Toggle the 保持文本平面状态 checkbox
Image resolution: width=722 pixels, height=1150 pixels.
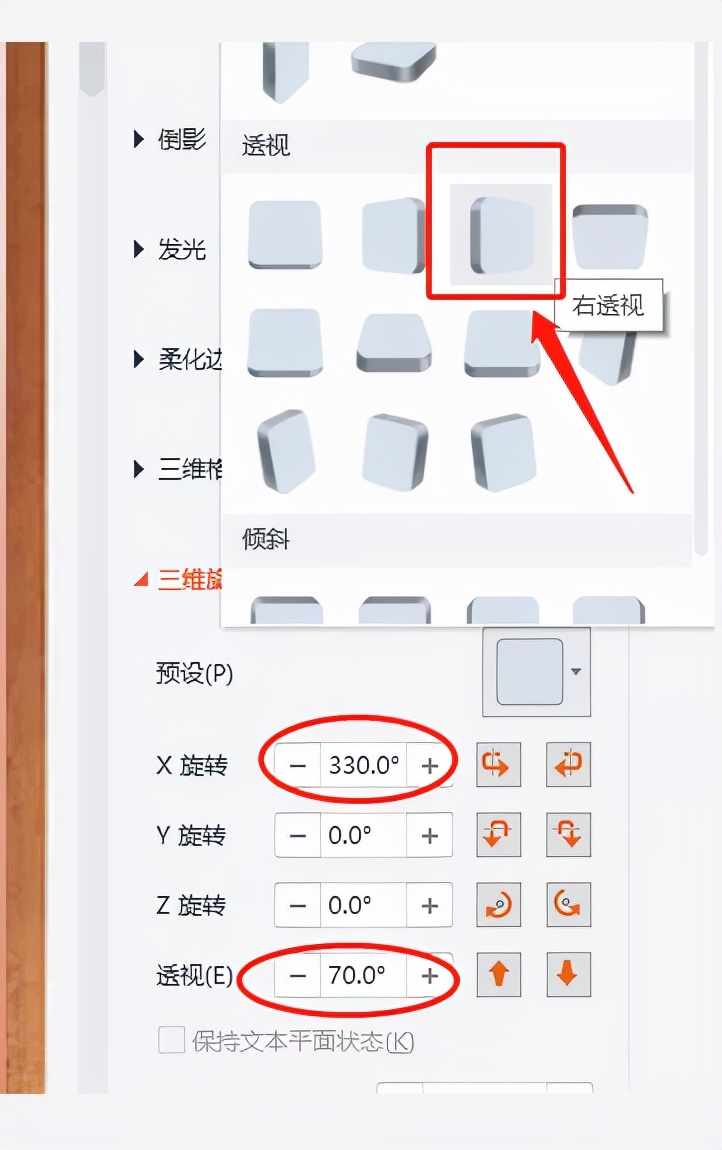tap(172, 1040)
